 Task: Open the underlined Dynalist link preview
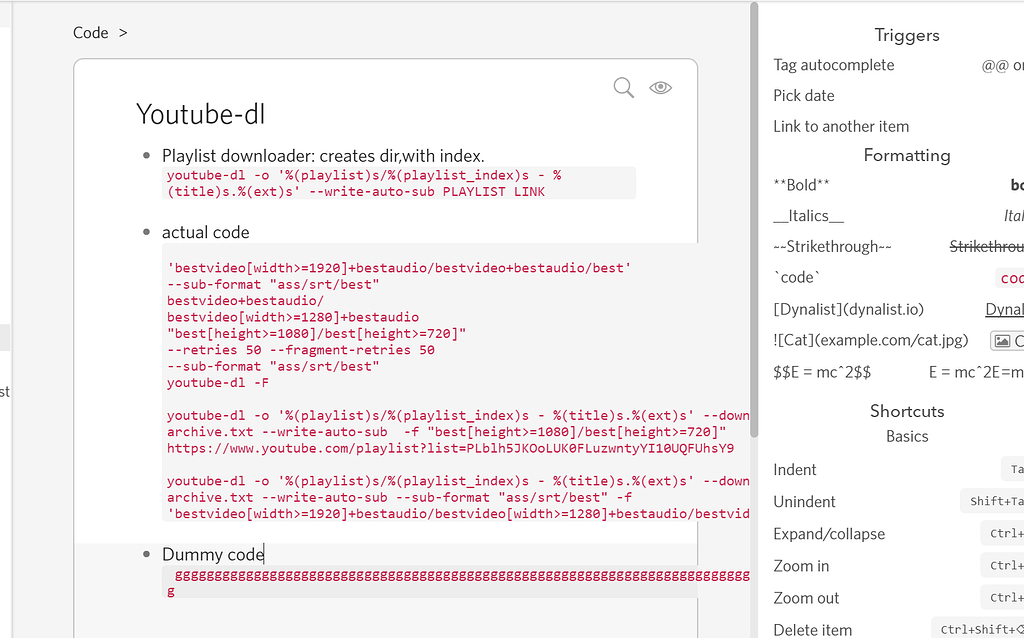[1004, 310]
